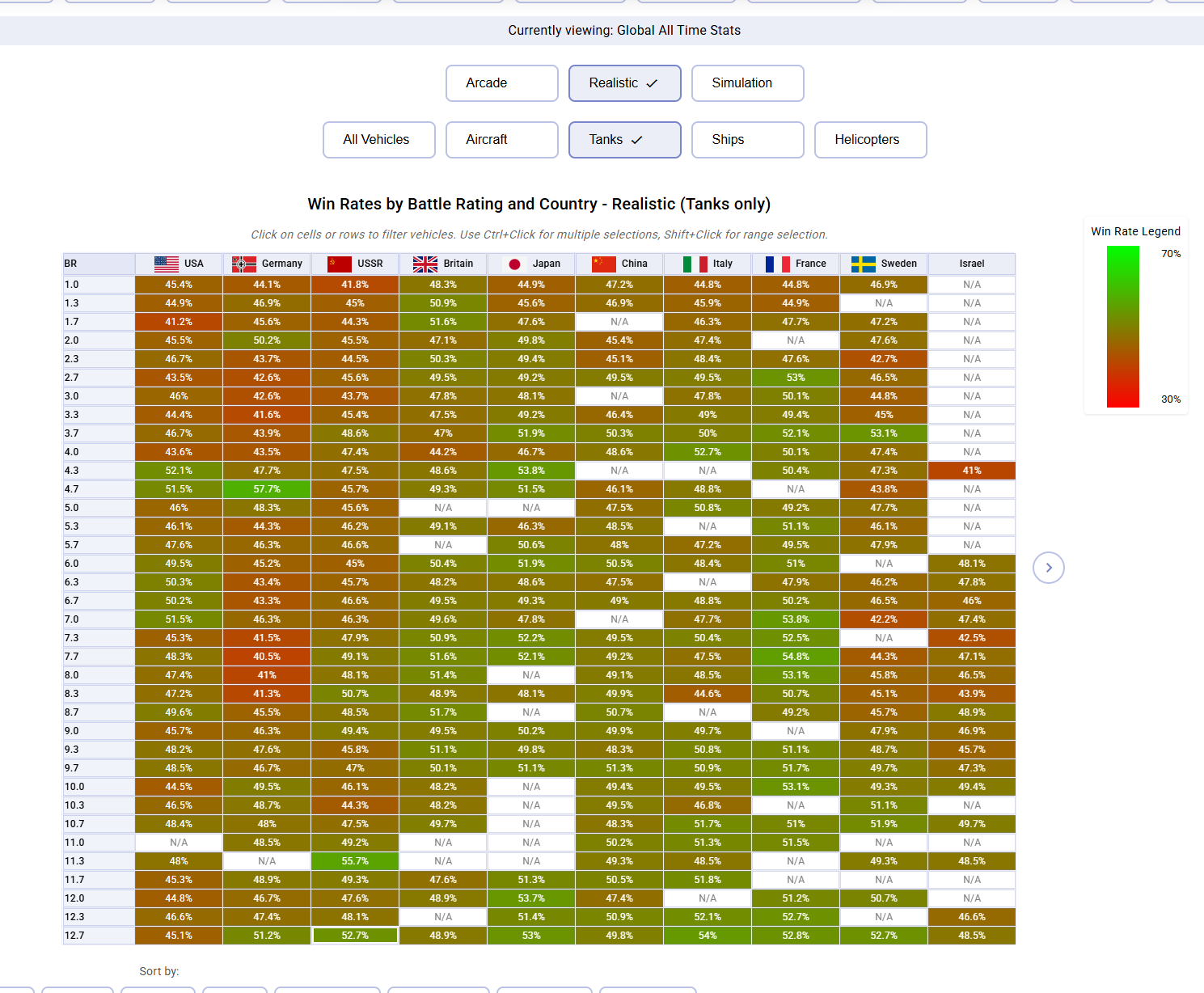Click the win rate legend gradient bar

1123,327
